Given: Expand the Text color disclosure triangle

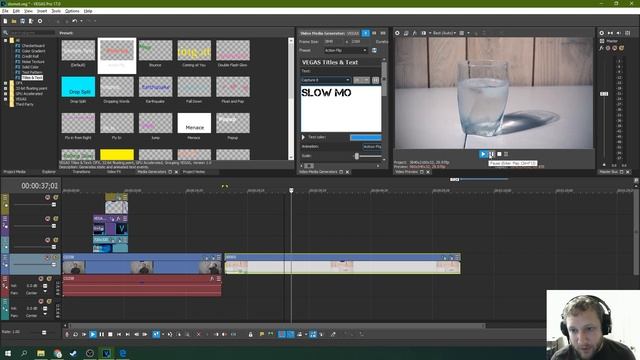Looking at the screenshot, I should click(303, 137).
